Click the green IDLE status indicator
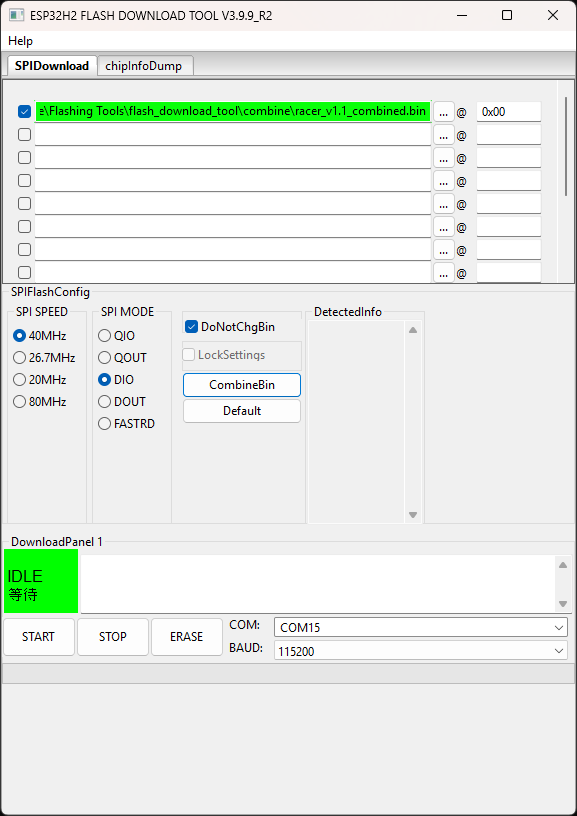Viewport: 577px width, 816px height. pyautogui.click(x=41, y=581)
